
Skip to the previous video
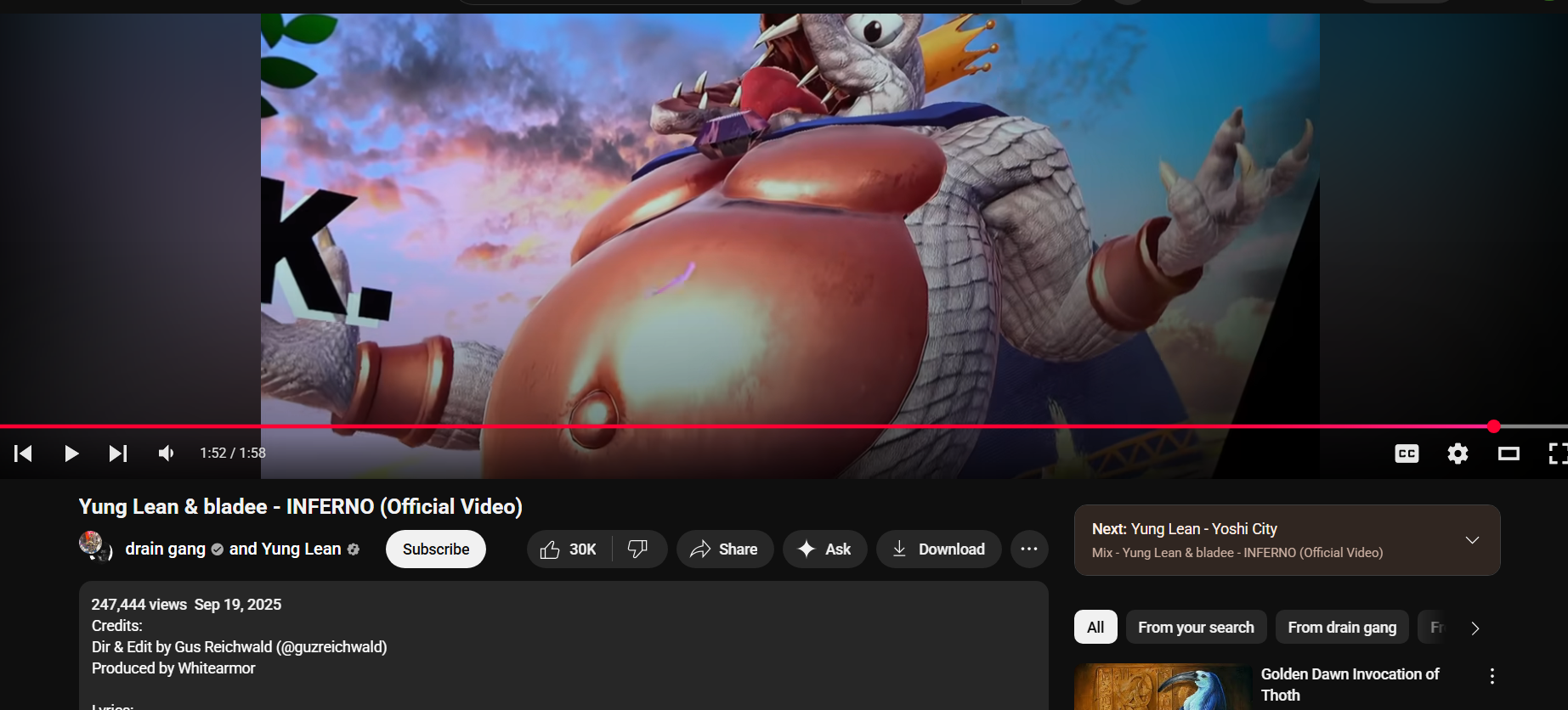[x=24, y=454]
